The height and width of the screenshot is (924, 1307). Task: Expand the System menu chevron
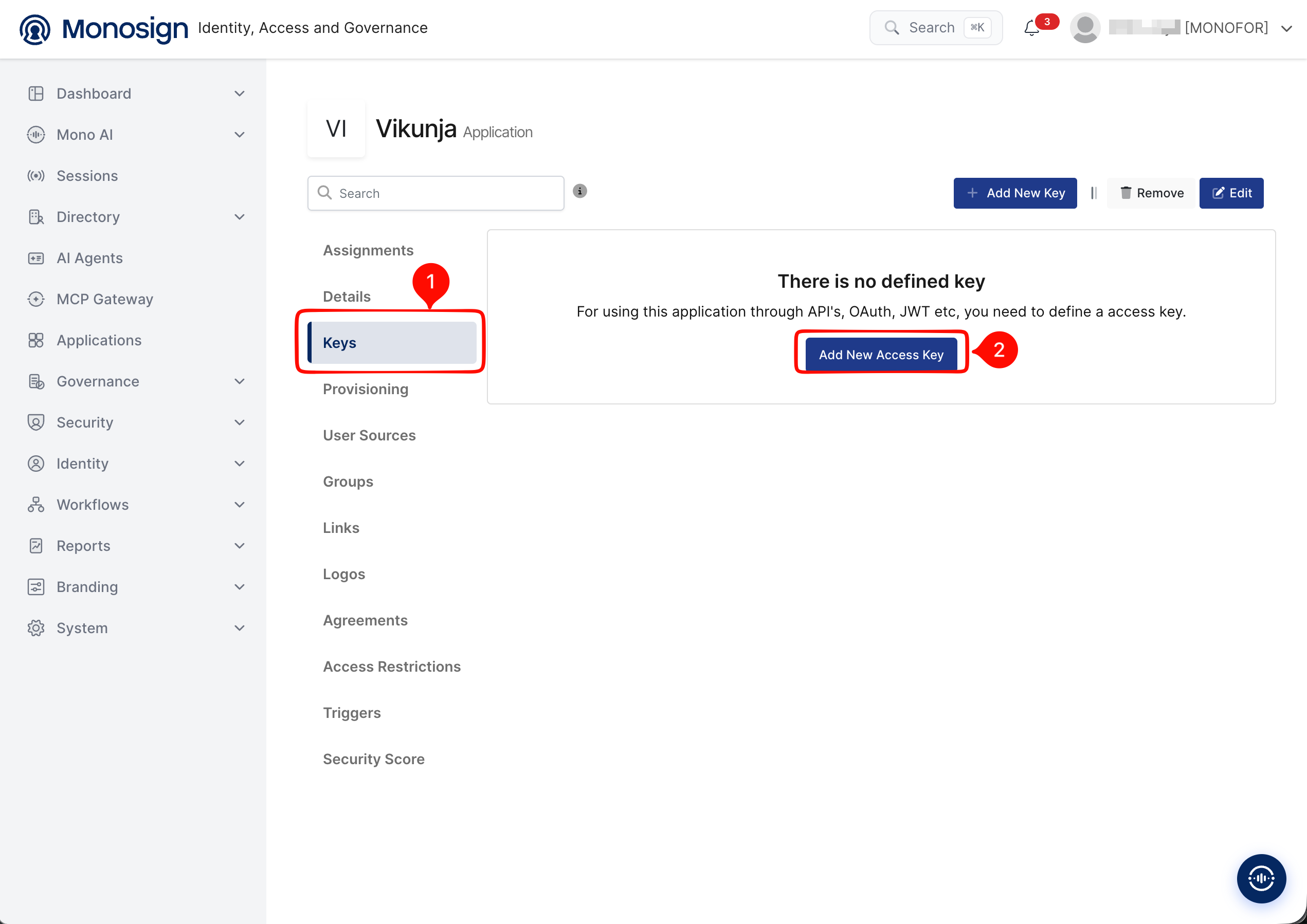coord(240,628)
